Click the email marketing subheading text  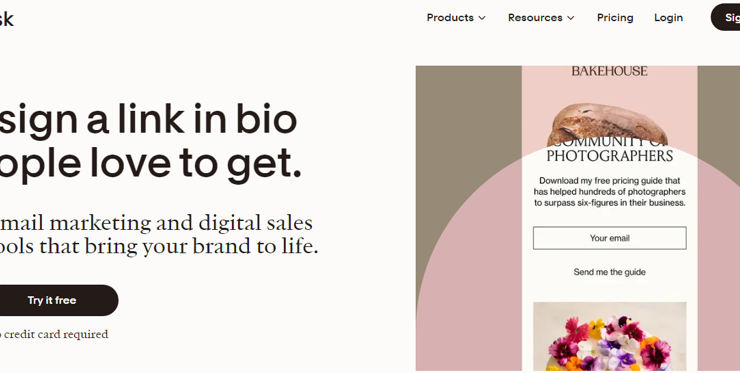click(x=159, y=235)
